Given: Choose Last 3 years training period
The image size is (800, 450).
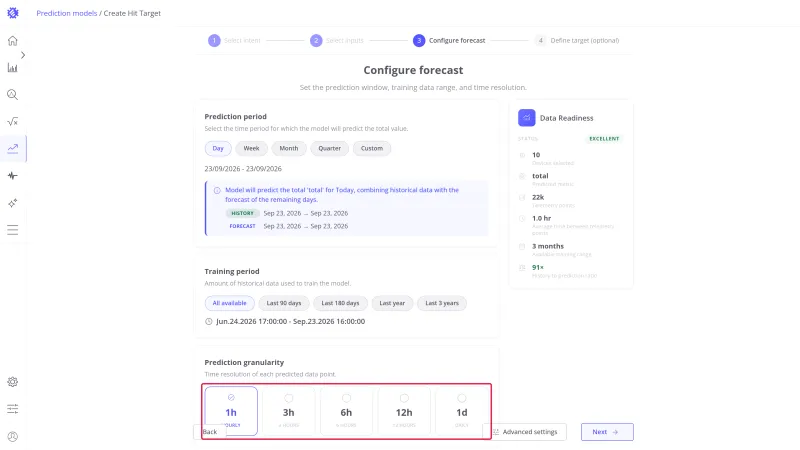Looking at the screenshot, I should 442,303.
